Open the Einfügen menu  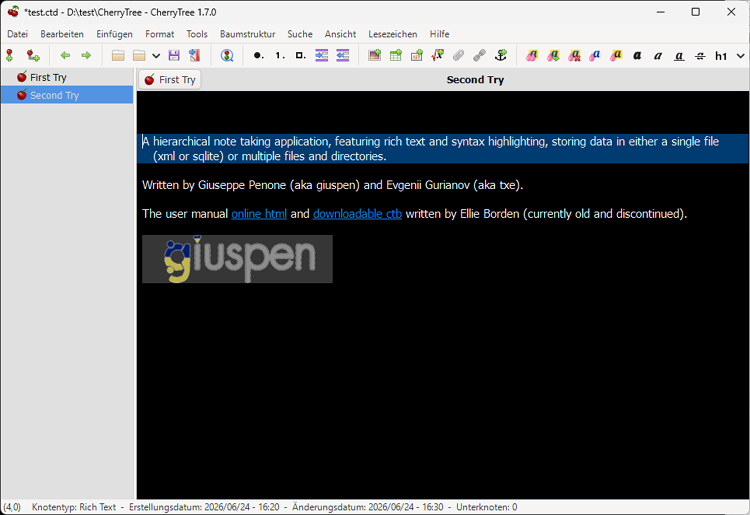[114, 34]
